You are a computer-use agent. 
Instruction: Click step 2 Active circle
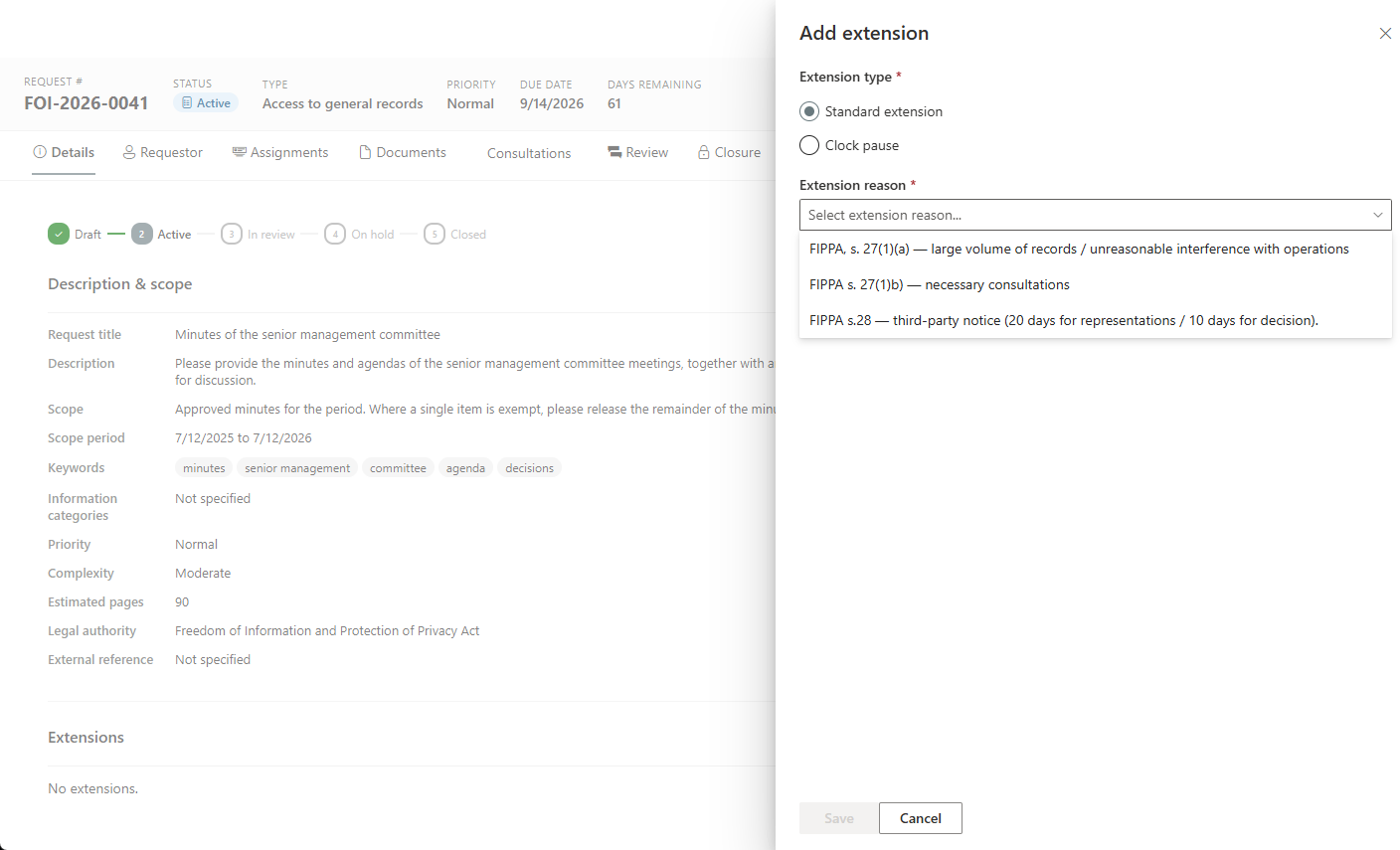[x=141, y=235]
